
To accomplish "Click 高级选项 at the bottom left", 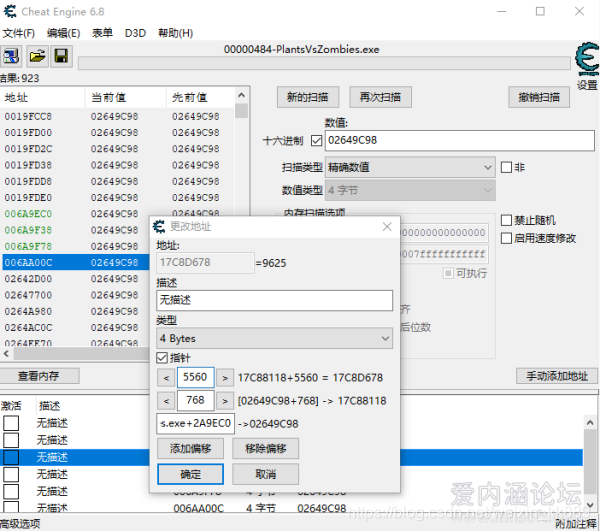I will (20, 524).
